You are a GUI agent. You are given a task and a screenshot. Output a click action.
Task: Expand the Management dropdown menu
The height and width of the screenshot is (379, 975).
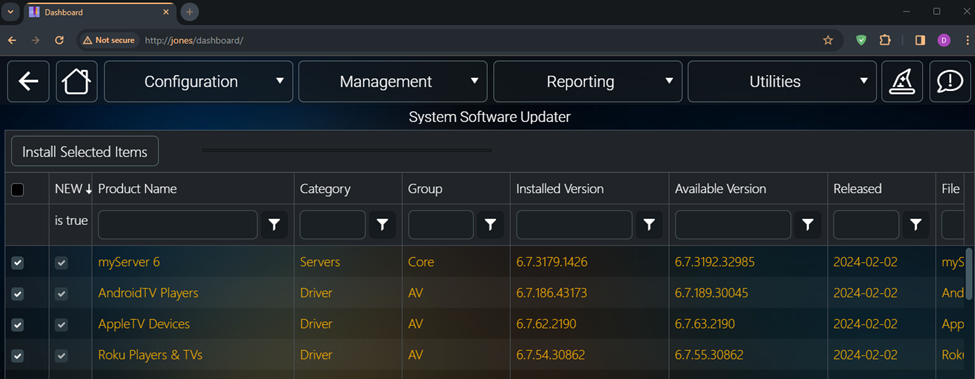[x=393, y=81]
